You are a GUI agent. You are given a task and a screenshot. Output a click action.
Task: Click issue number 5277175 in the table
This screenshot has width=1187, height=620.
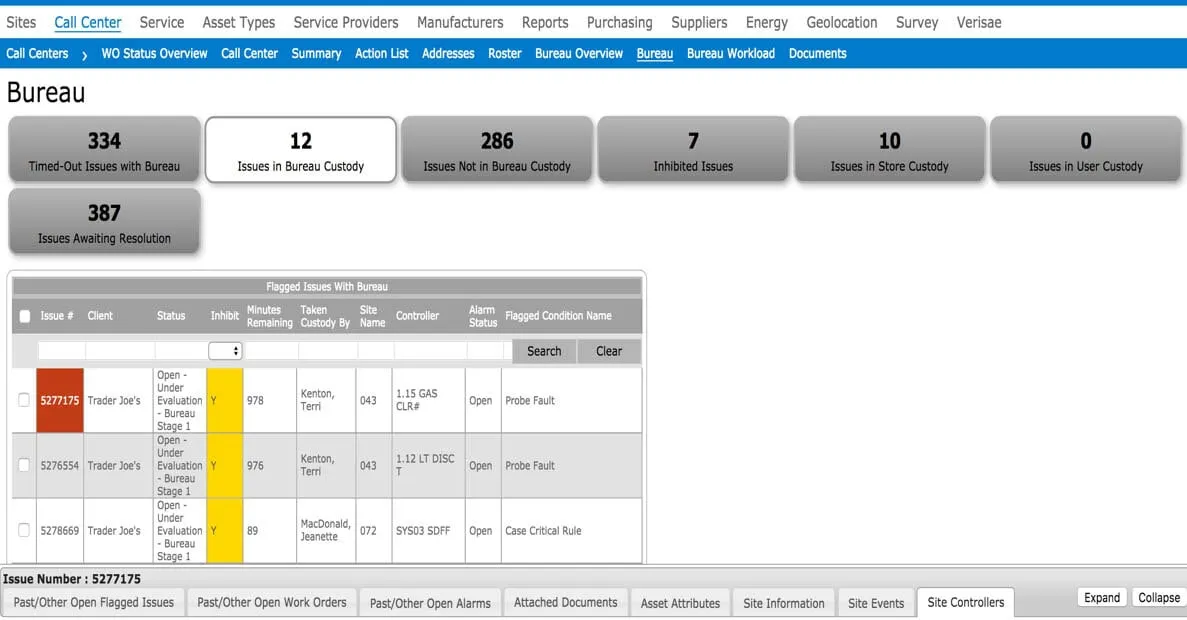click(59, 399)
